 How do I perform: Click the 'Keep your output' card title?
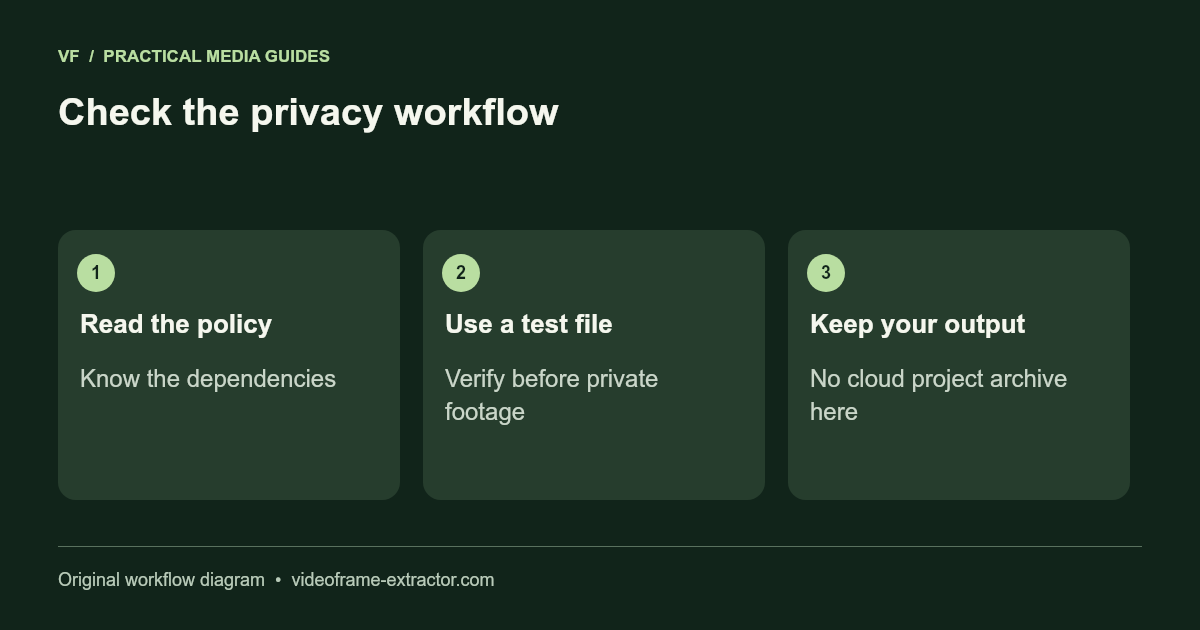[917, 324]
